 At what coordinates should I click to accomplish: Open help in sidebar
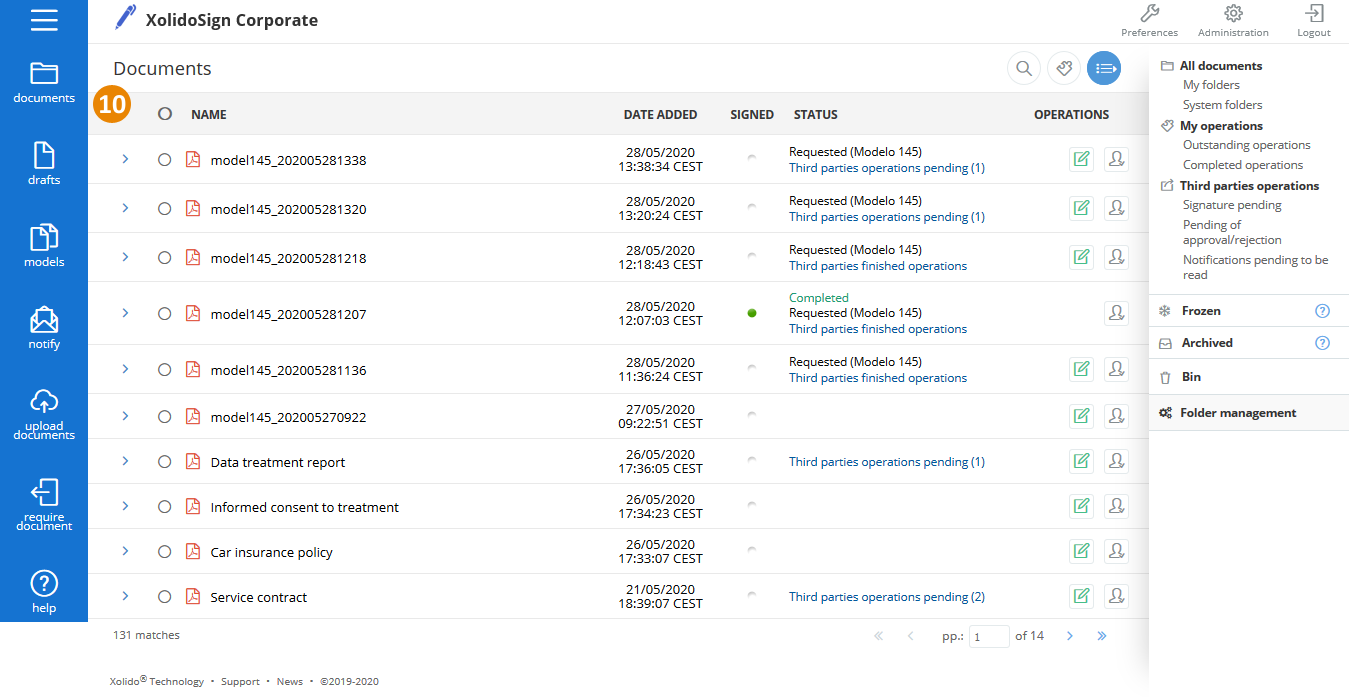[44, 591]
